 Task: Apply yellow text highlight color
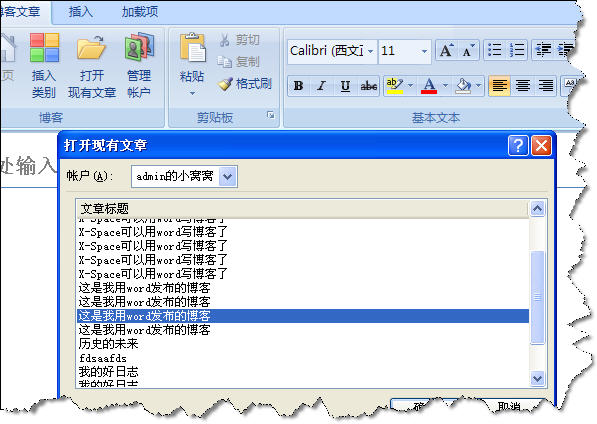pyautogui.click(x=395, y=86)
